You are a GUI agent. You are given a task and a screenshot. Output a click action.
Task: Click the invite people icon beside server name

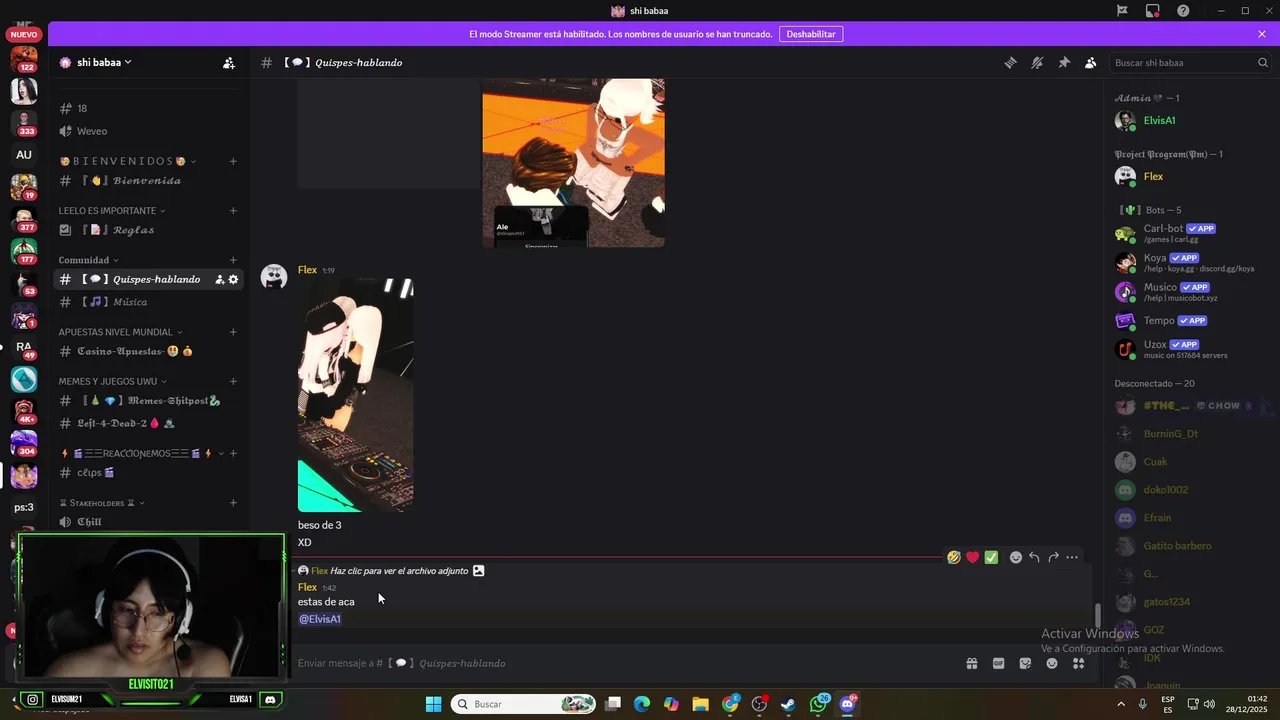pyautogui.click(x=229, y=62)
